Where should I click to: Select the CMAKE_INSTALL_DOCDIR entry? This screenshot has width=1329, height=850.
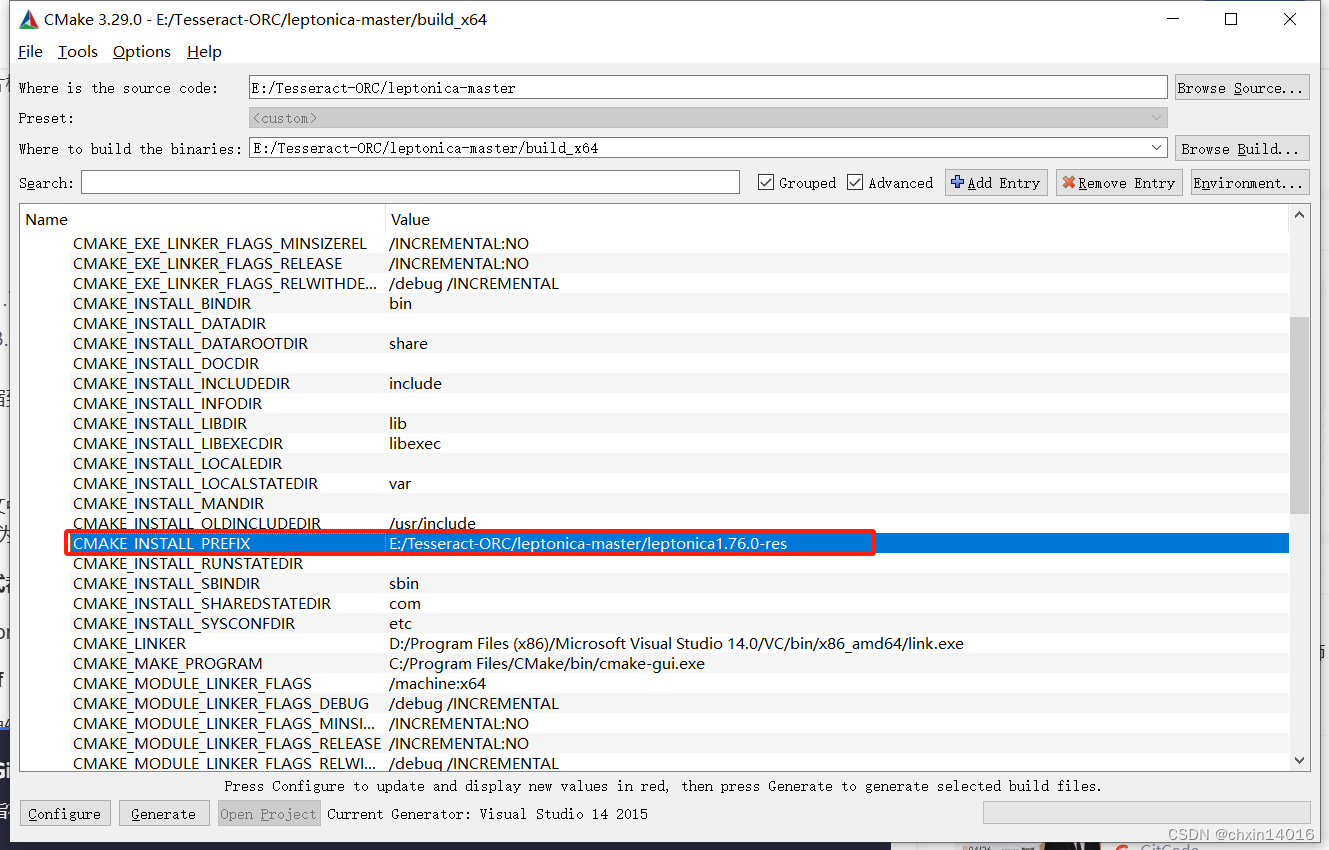coord(166,363)
